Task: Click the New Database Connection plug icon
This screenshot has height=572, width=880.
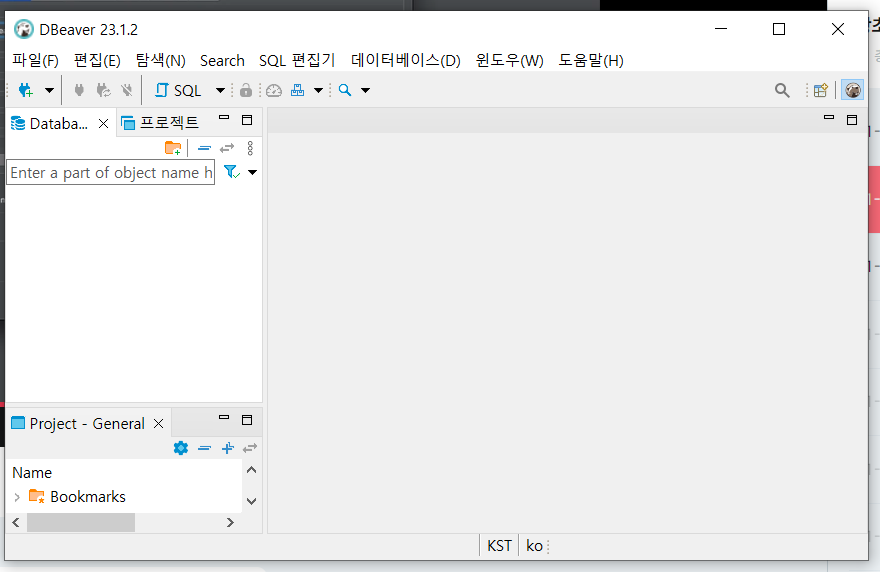Action: (26, 90)
